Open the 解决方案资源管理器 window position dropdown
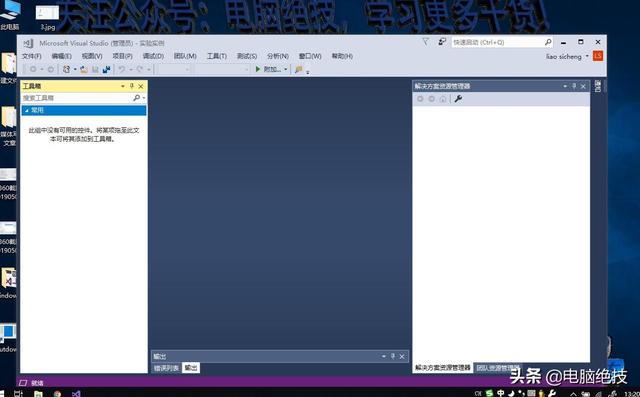The height and width of the screenshot is (397, 640). [x=565, y=86]
